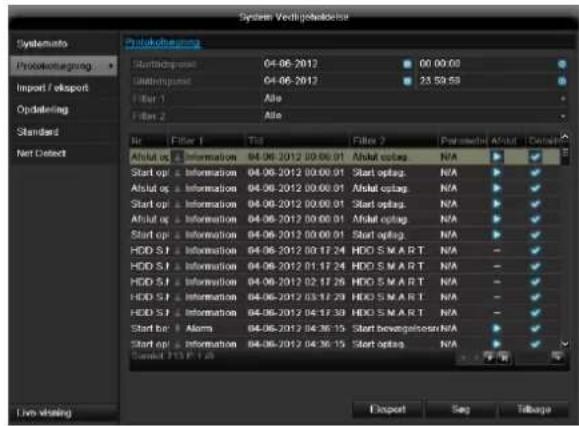Select the HDD S.M.A.R.T. row at 01:17:24

(x=345, y=266)
